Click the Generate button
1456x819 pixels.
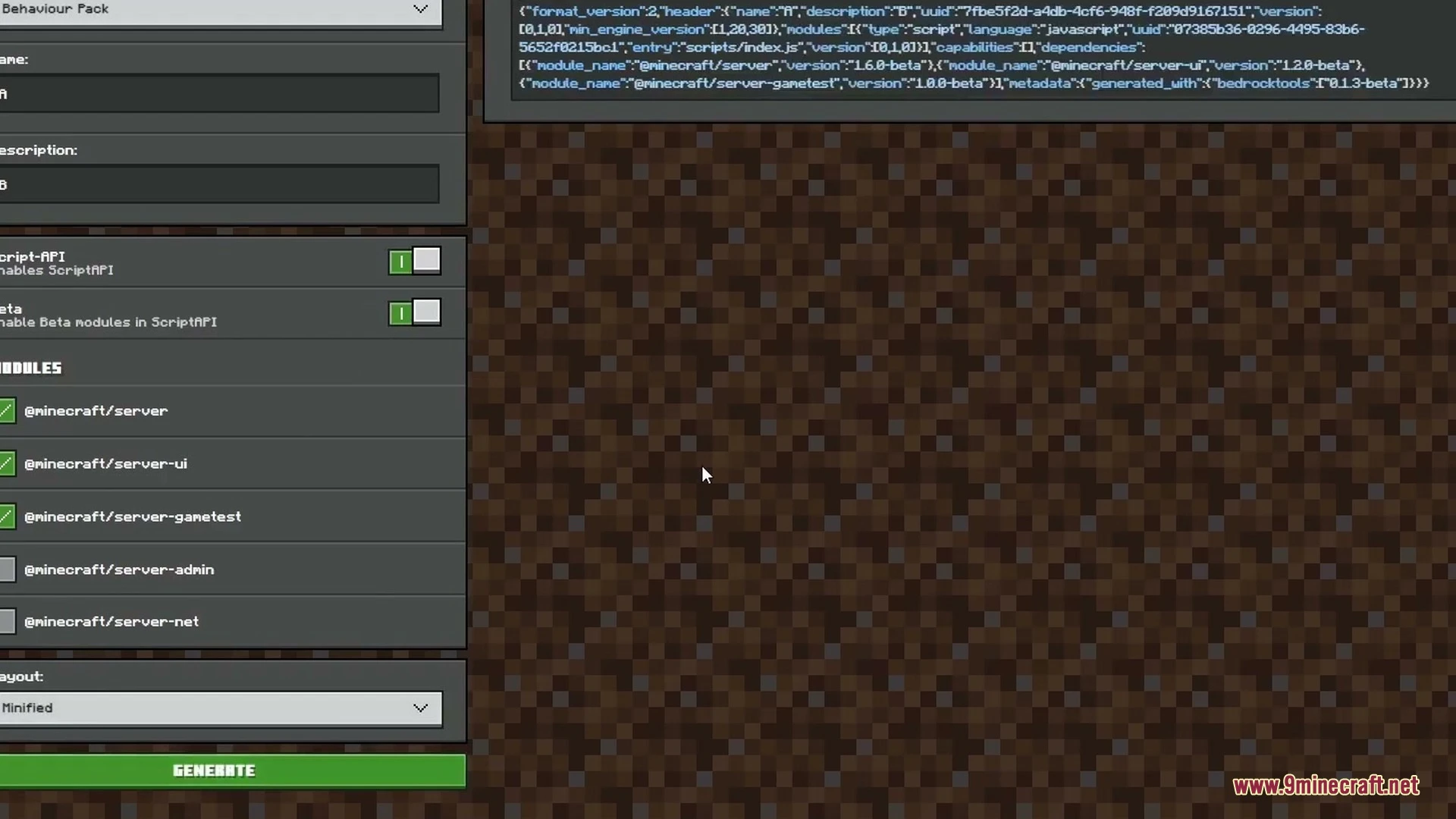pos(232,770)
